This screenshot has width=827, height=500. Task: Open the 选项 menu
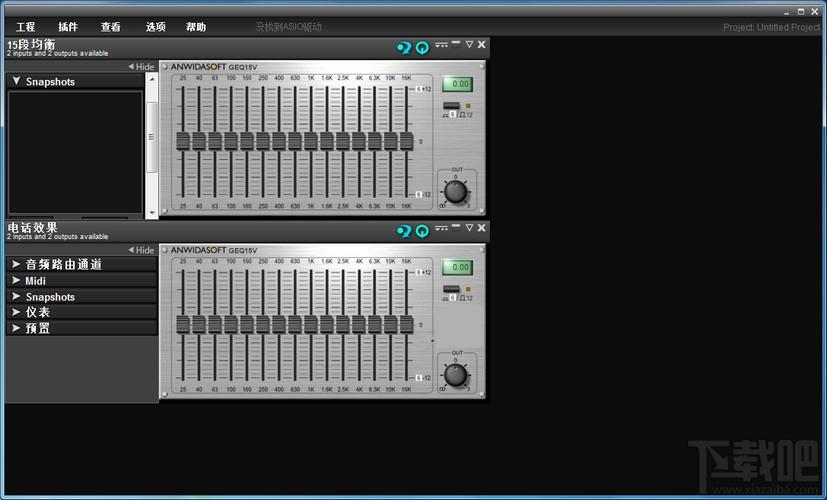point(155,27)
